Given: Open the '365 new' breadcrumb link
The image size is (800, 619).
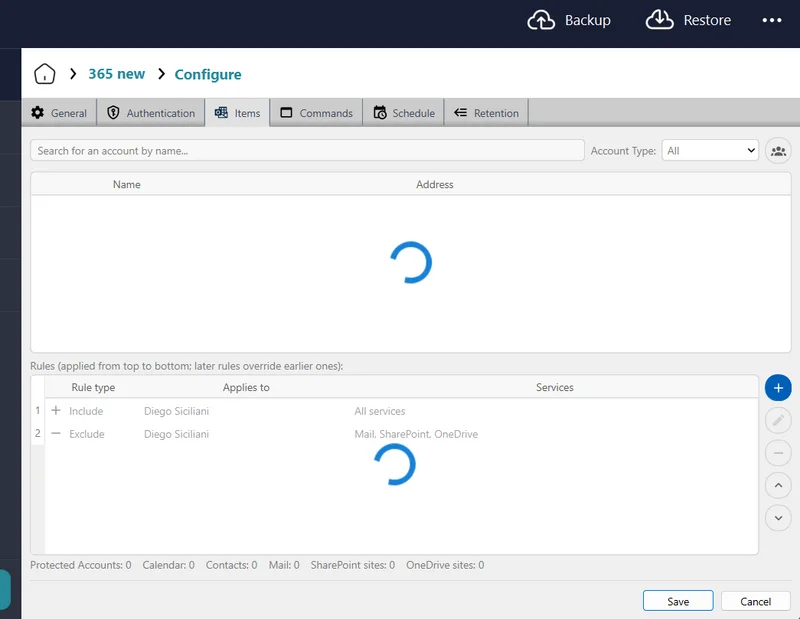Looking at the screenshot, I should [116, 74].
